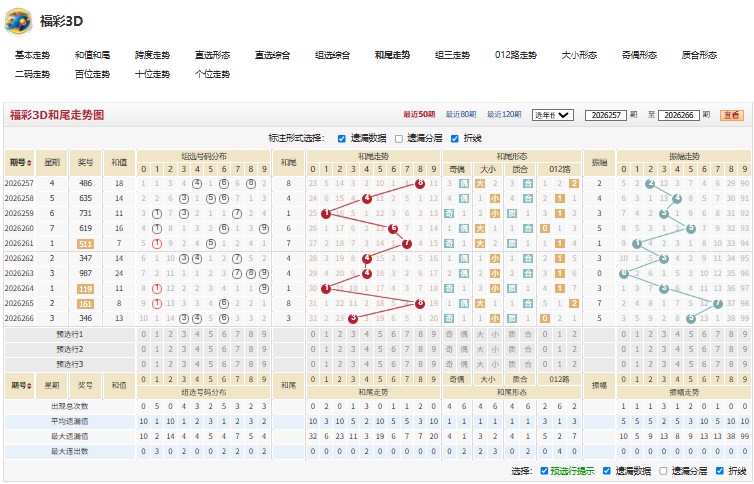The height and width of the screenshot is (484, 754).
Task: Show the 最近120期 results link
Action: click(x=504, y=114)
